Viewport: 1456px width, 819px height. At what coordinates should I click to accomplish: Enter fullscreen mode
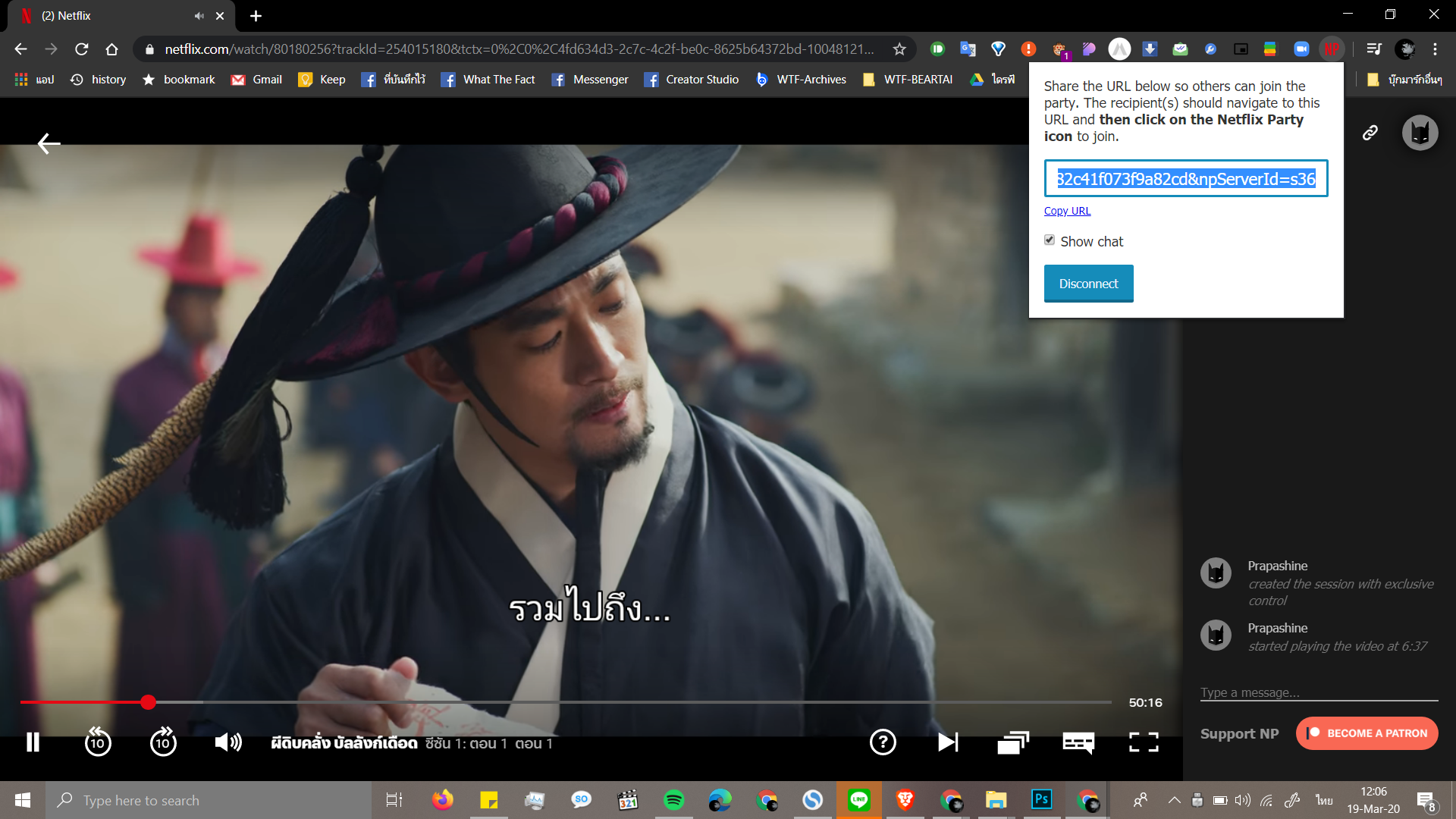click(1144, 742)
